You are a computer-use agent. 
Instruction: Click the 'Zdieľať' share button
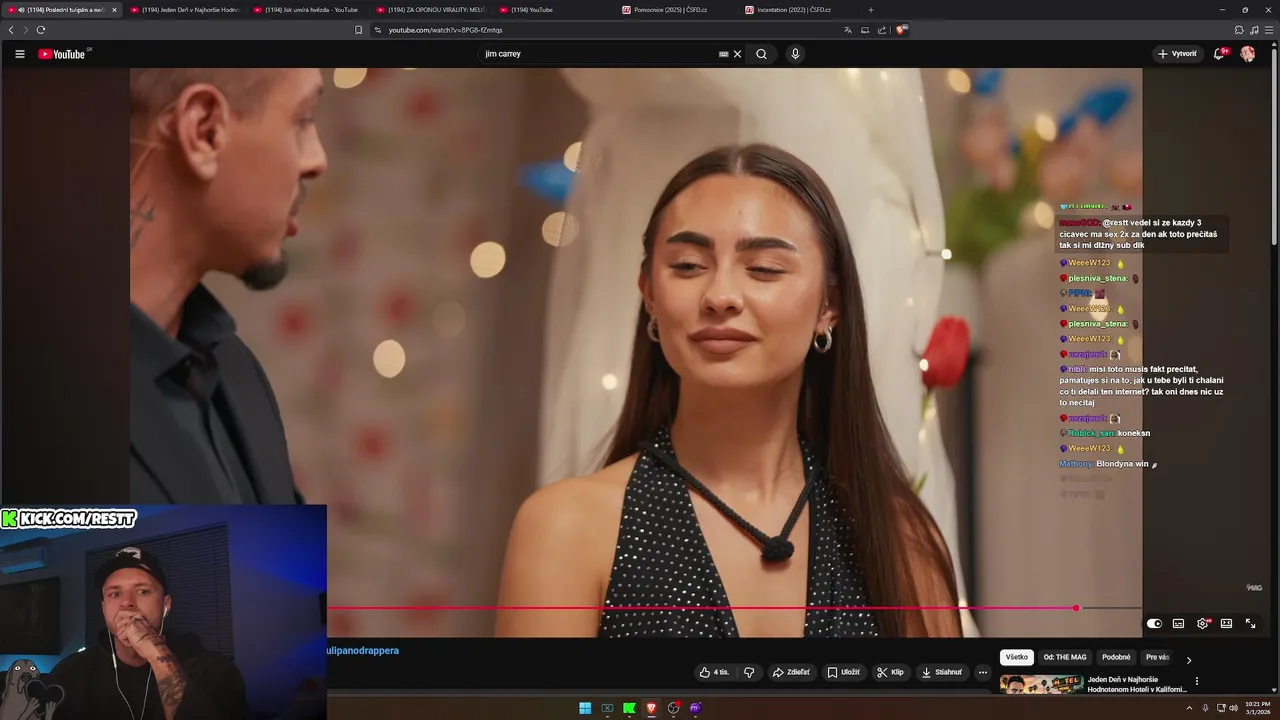(791, 672)
